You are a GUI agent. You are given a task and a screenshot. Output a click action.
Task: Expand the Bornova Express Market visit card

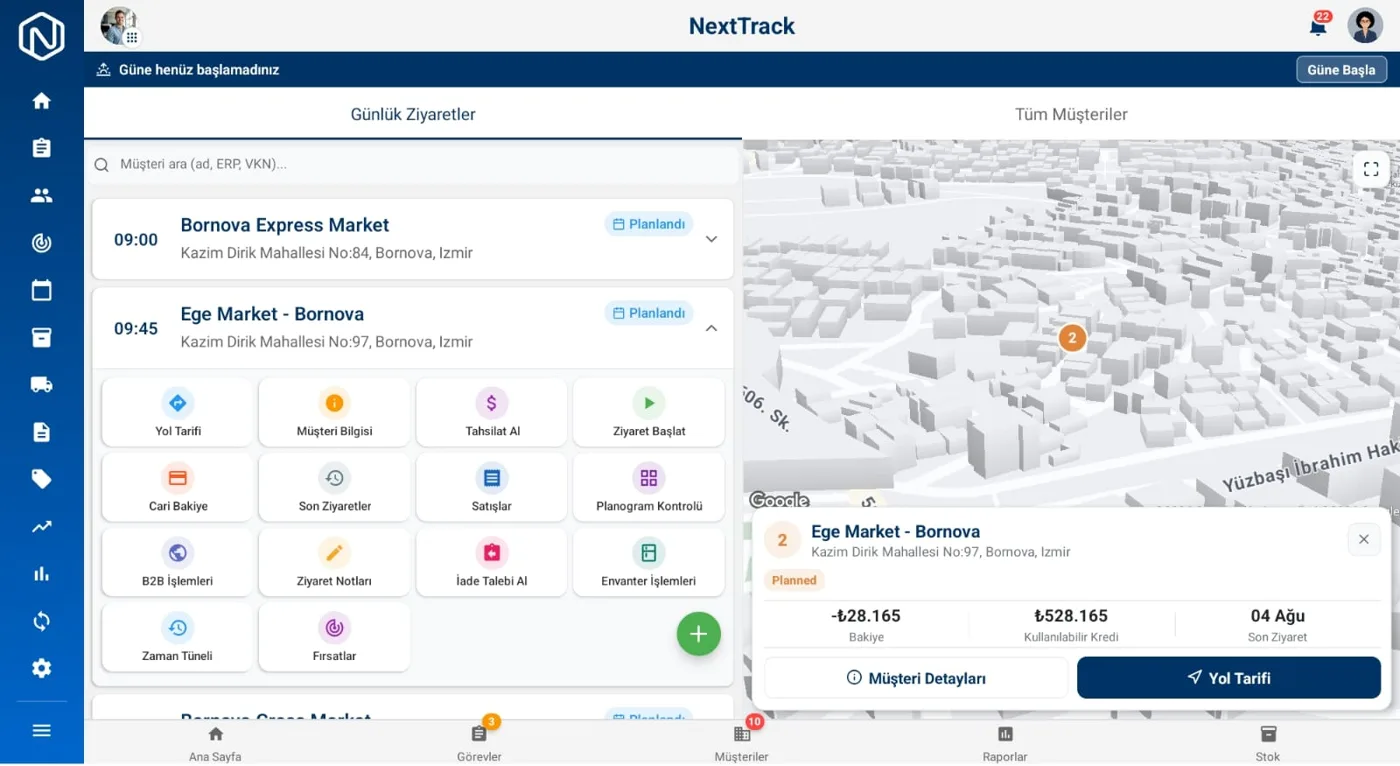712,240
